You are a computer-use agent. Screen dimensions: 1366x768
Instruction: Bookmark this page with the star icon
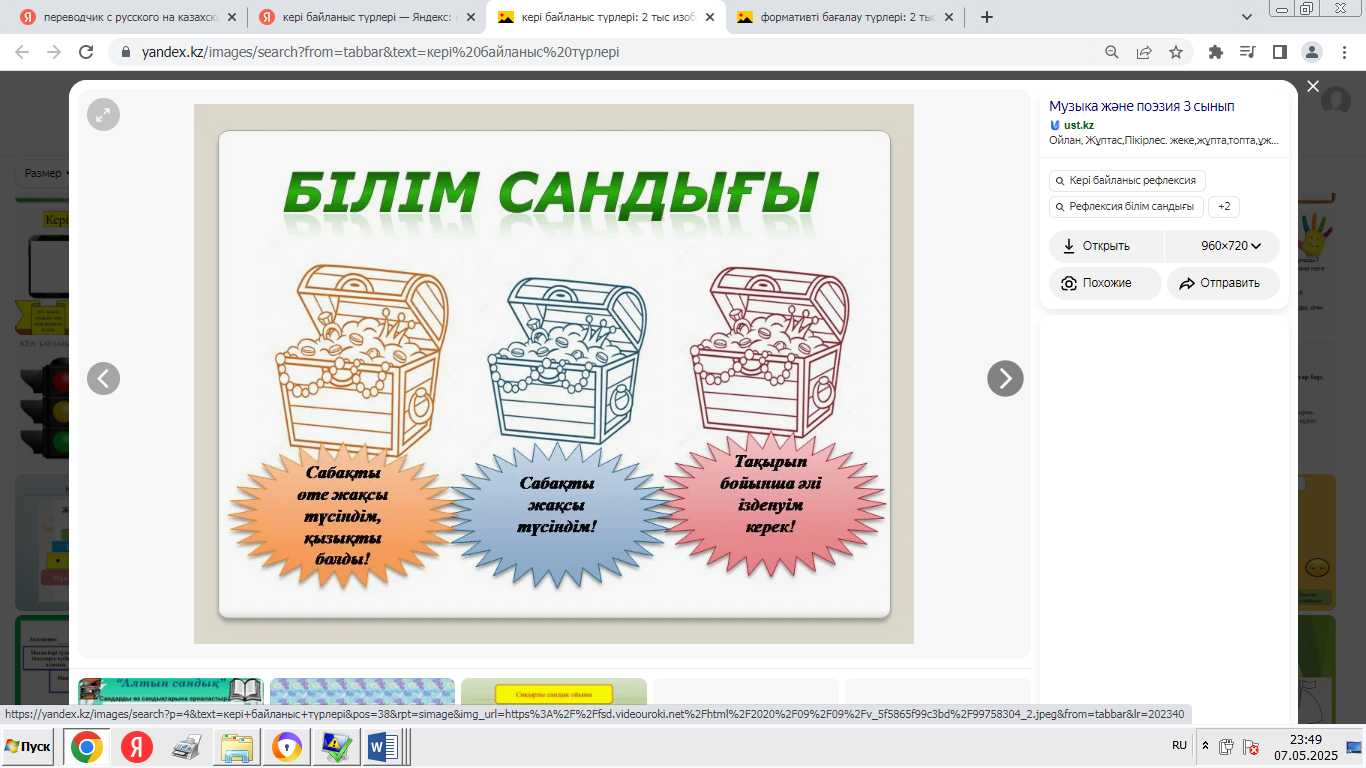click(x=1176, y=52)
